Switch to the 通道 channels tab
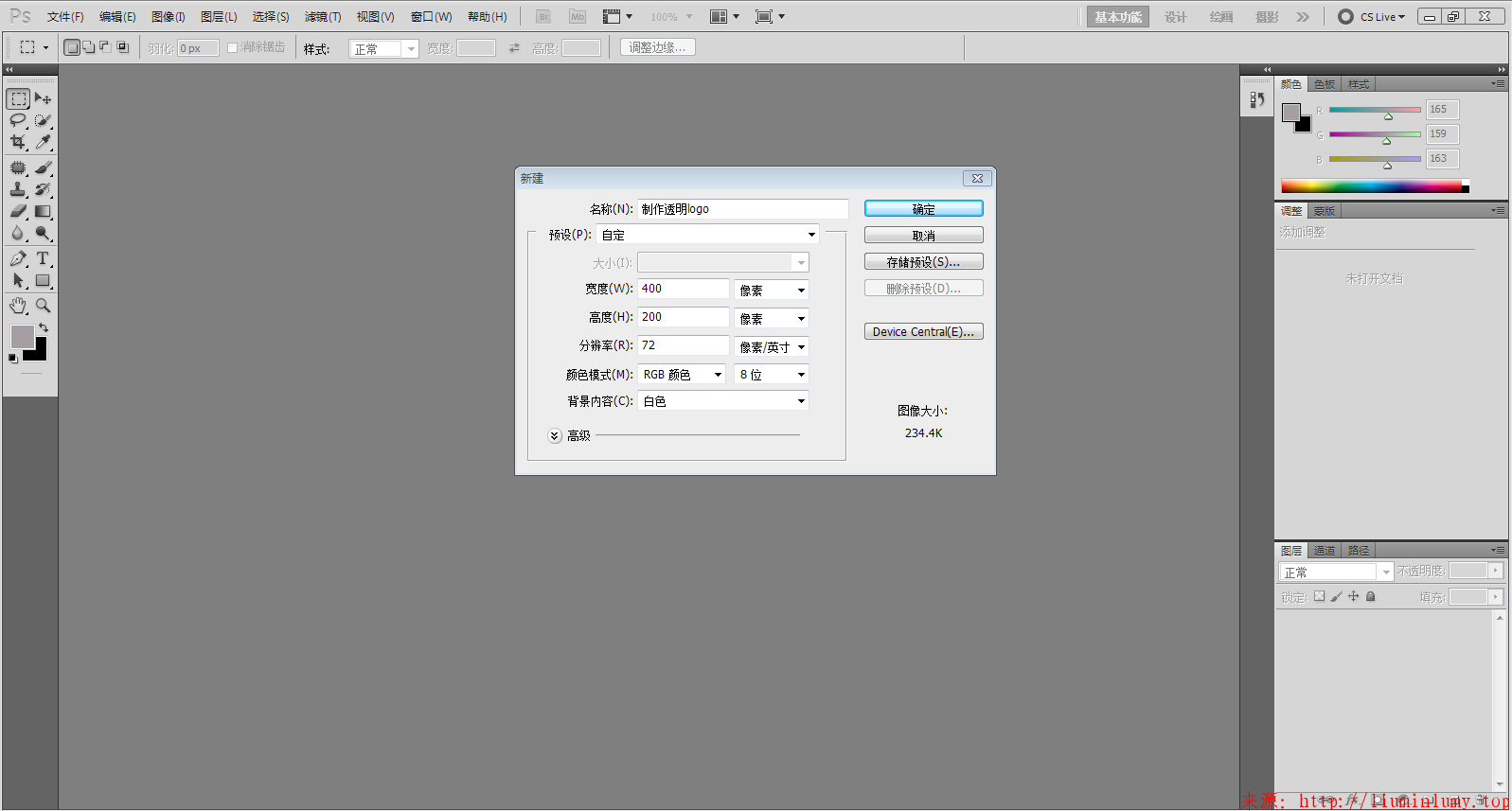The width and height of the screenshot is (1512, 811). tap(1325, 551)
